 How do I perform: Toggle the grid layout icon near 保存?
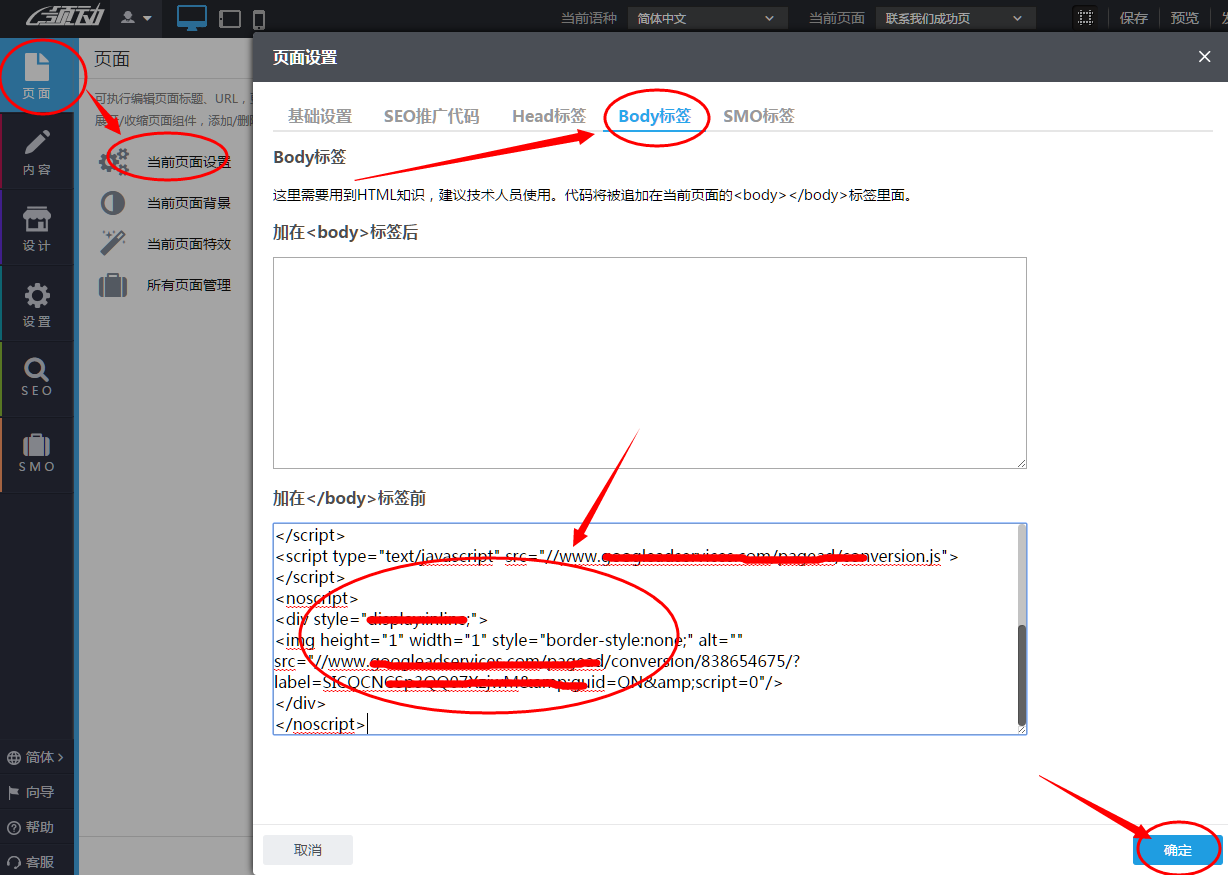[x=1086, y=17]
